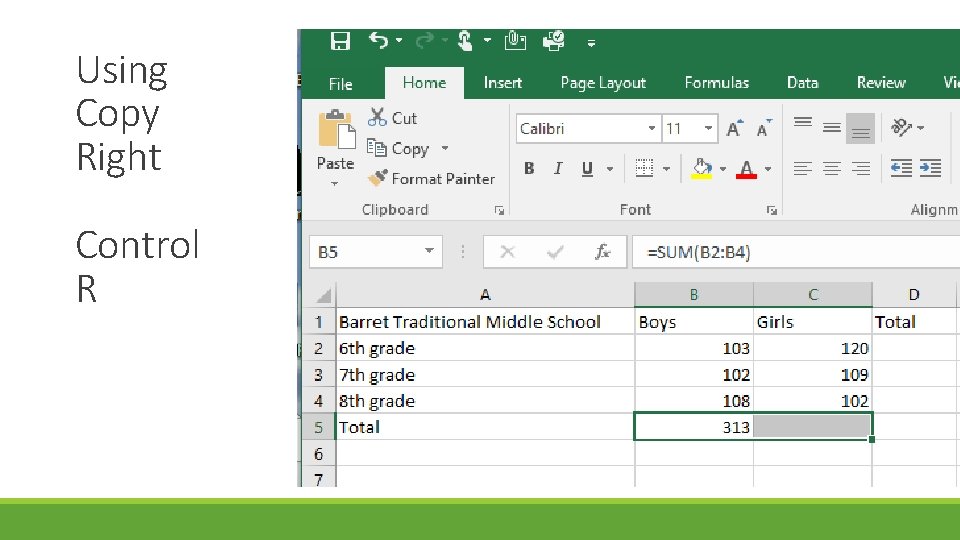Open the Fill Color dropdown arrow
Image resolution: width=960 pixels, height=540 pixels.
coord(722,168)
